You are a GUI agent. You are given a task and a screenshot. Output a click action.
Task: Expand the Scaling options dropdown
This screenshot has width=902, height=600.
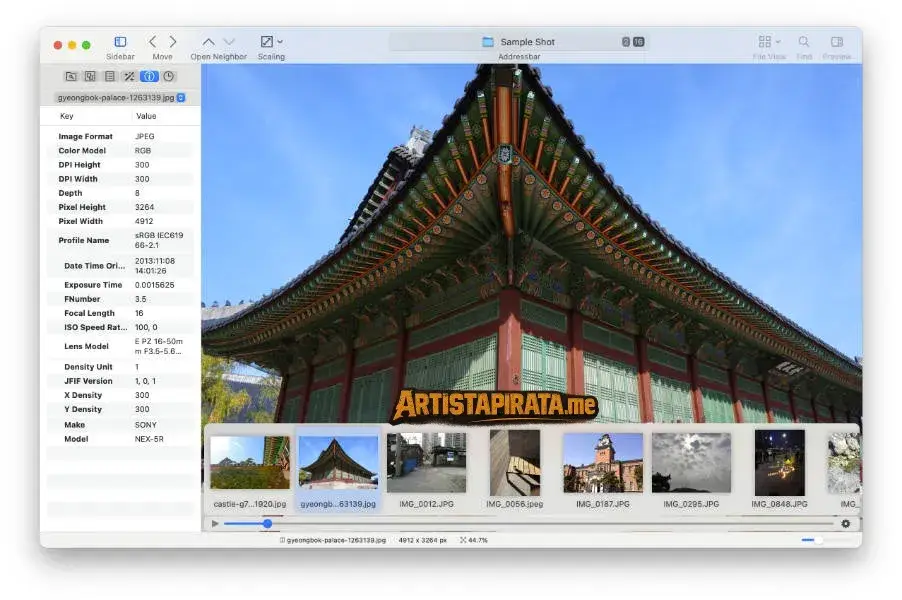[x=279, y=41]
